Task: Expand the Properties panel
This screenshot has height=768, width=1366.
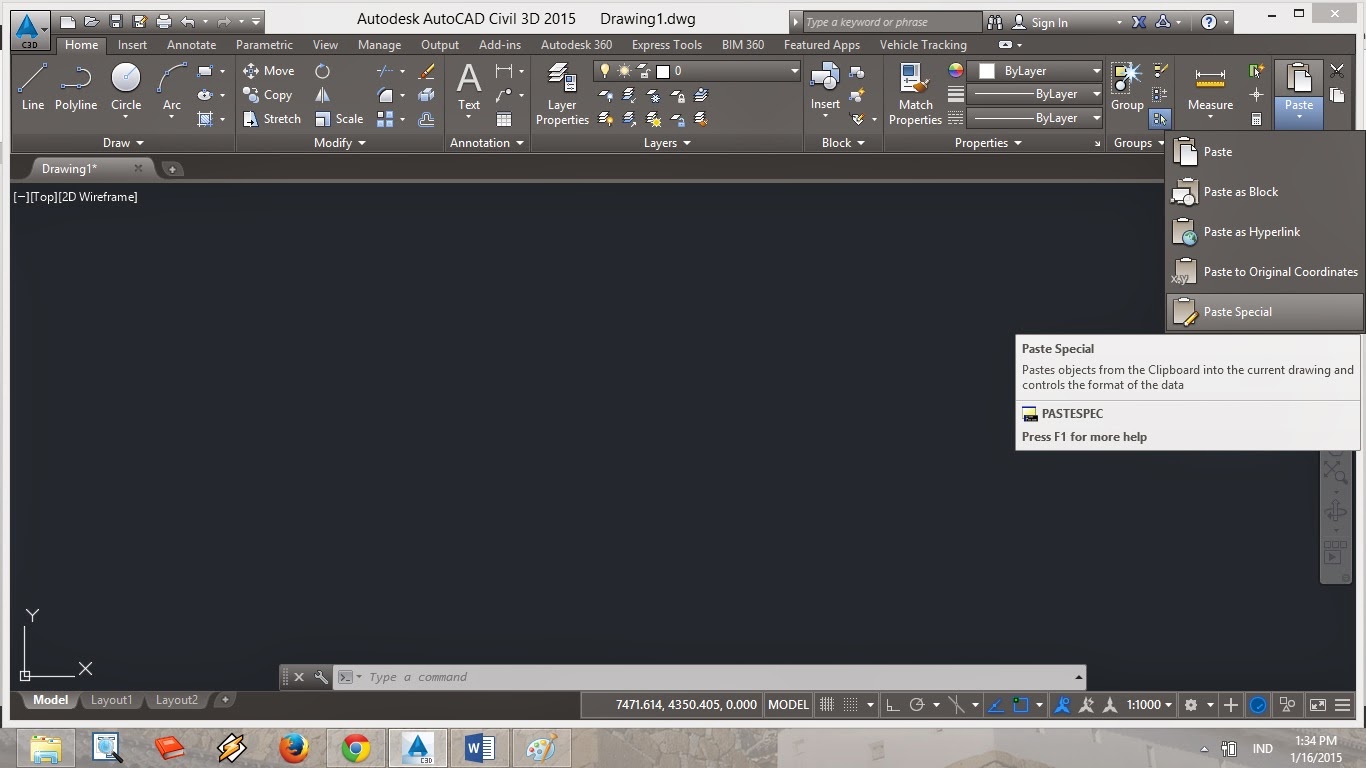Action: click(988, 143)
